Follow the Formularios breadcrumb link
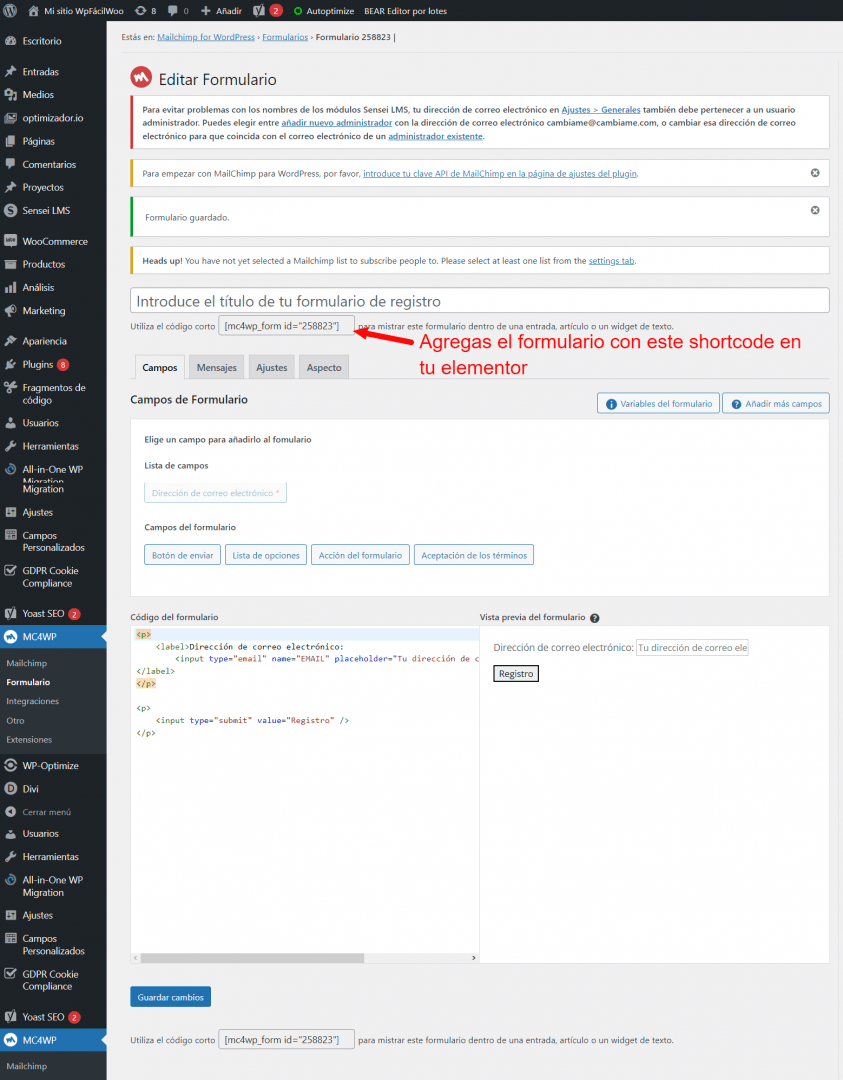 tap(285, 37)
